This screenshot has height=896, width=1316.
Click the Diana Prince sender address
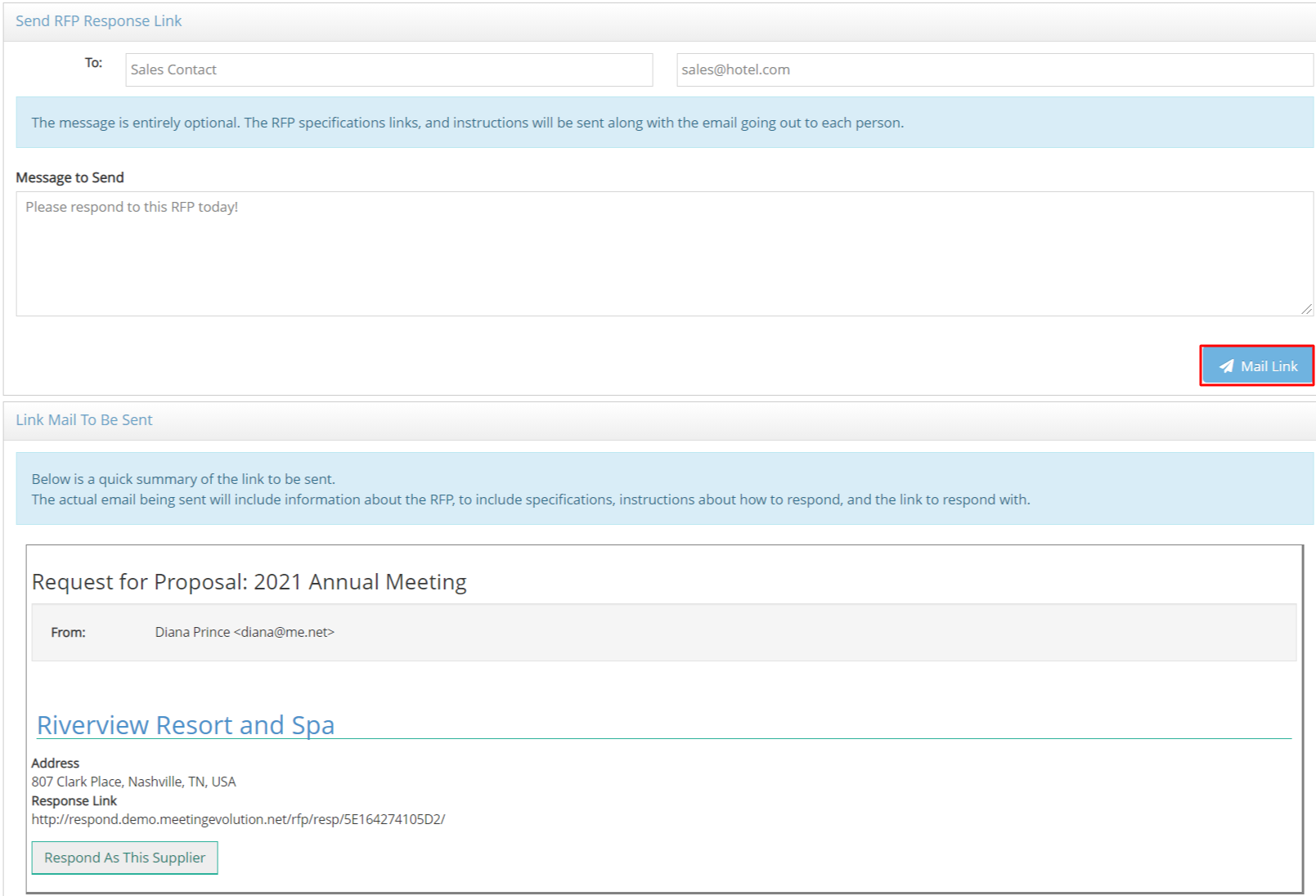[245, 632]
